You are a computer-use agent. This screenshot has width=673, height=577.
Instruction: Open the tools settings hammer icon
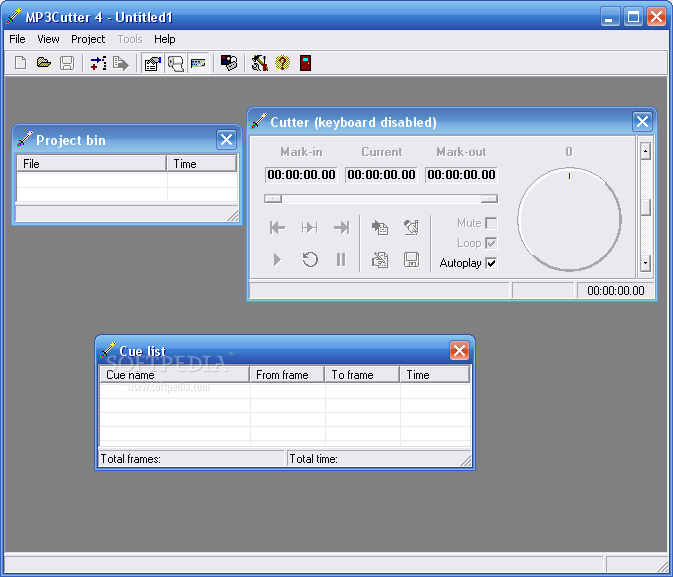tap(260, 63)
